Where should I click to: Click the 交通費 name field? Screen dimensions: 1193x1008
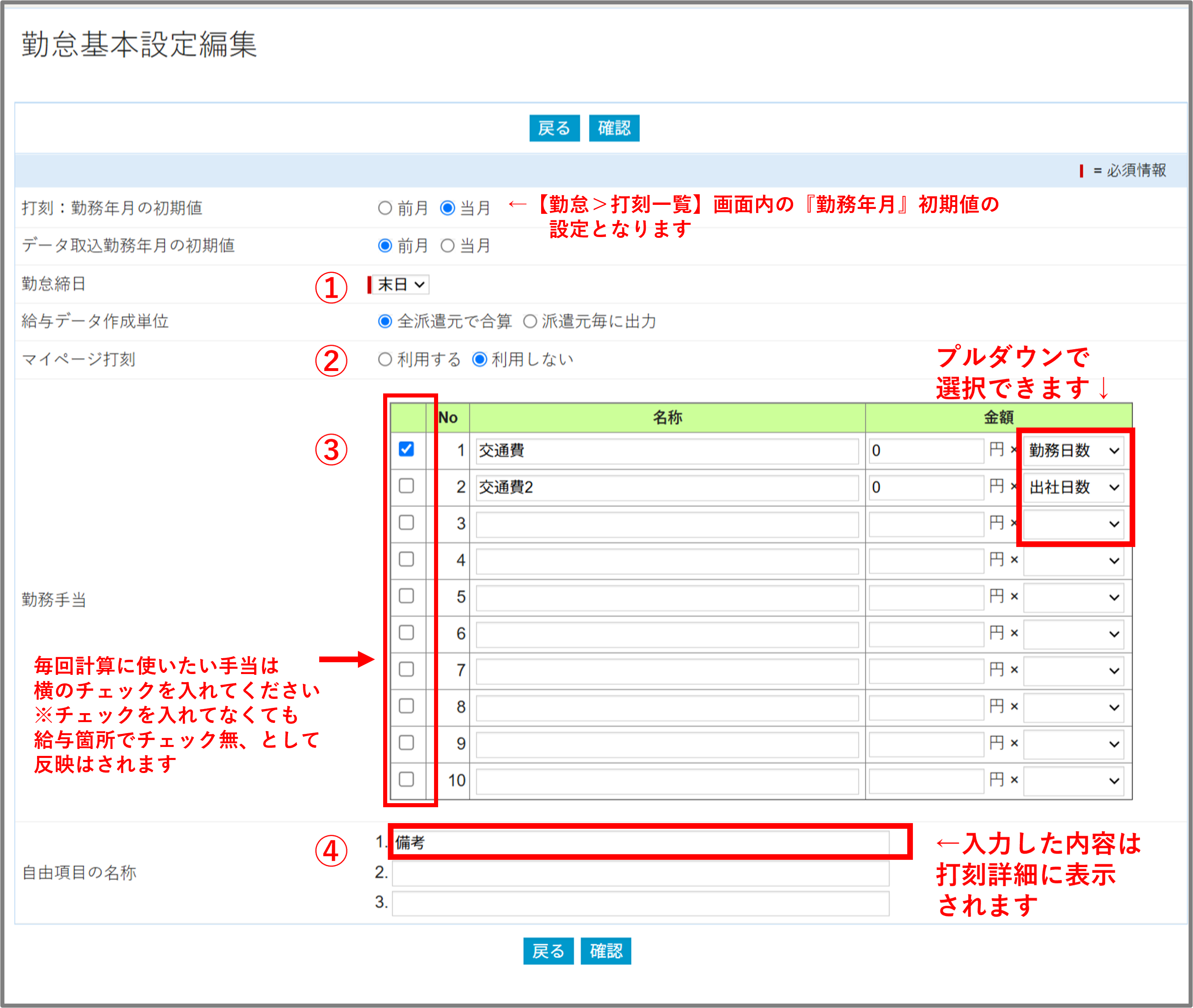click(667, 451)
